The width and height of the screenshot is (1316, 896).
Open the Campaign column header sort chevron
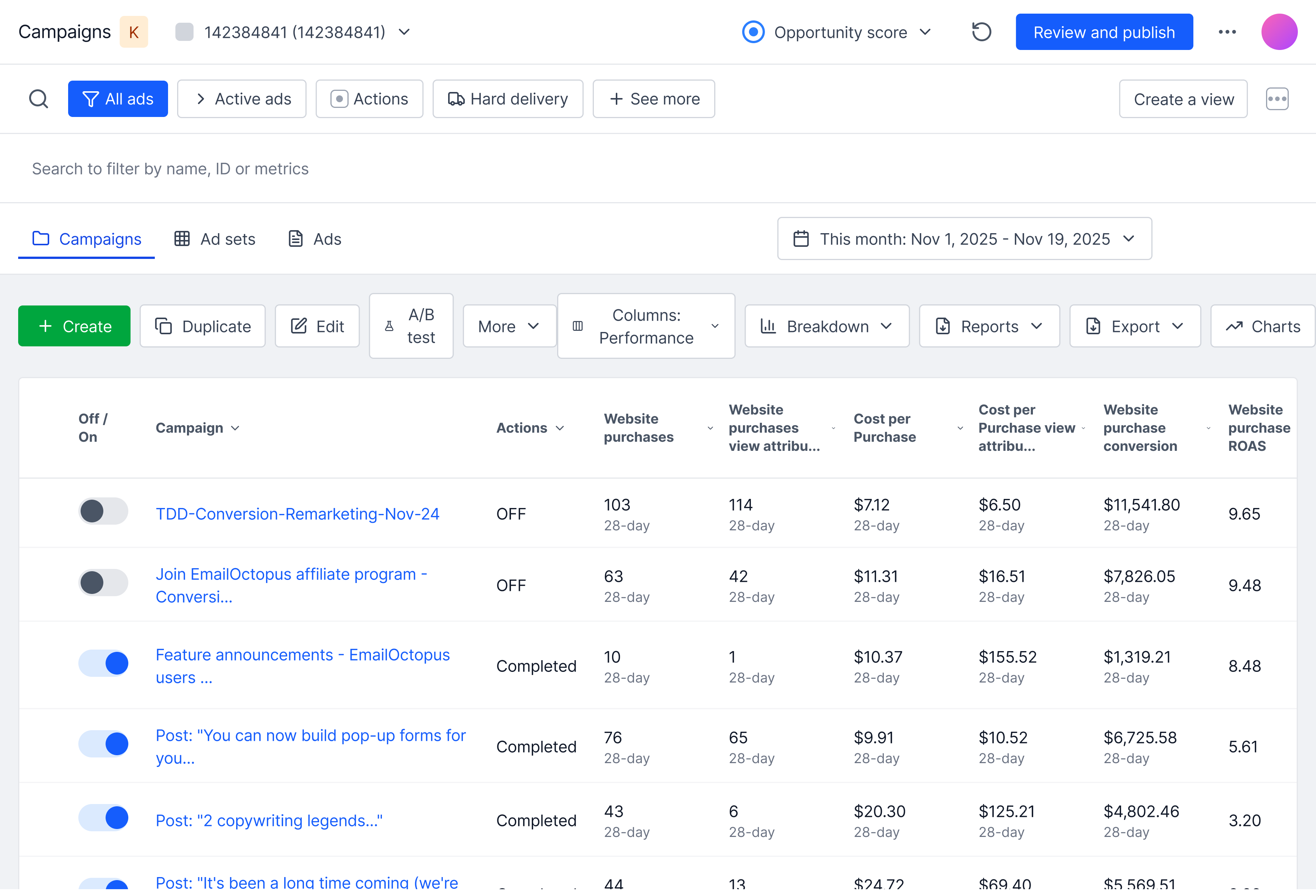coord(235,428)
